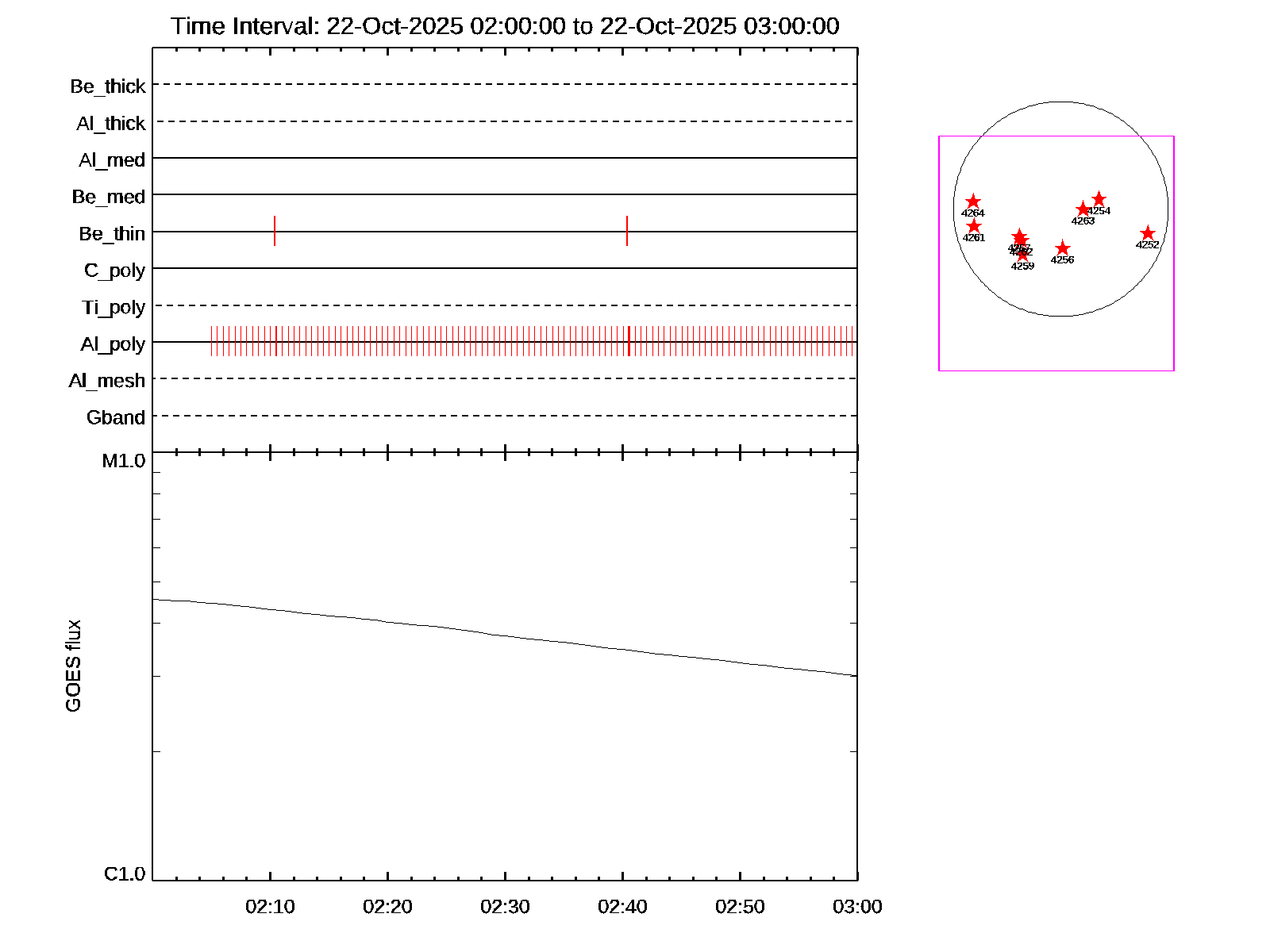This screenshot has height=952, width=1270.
Task: Click the star just above label 4259
Action: click(x=1022, y=255)
